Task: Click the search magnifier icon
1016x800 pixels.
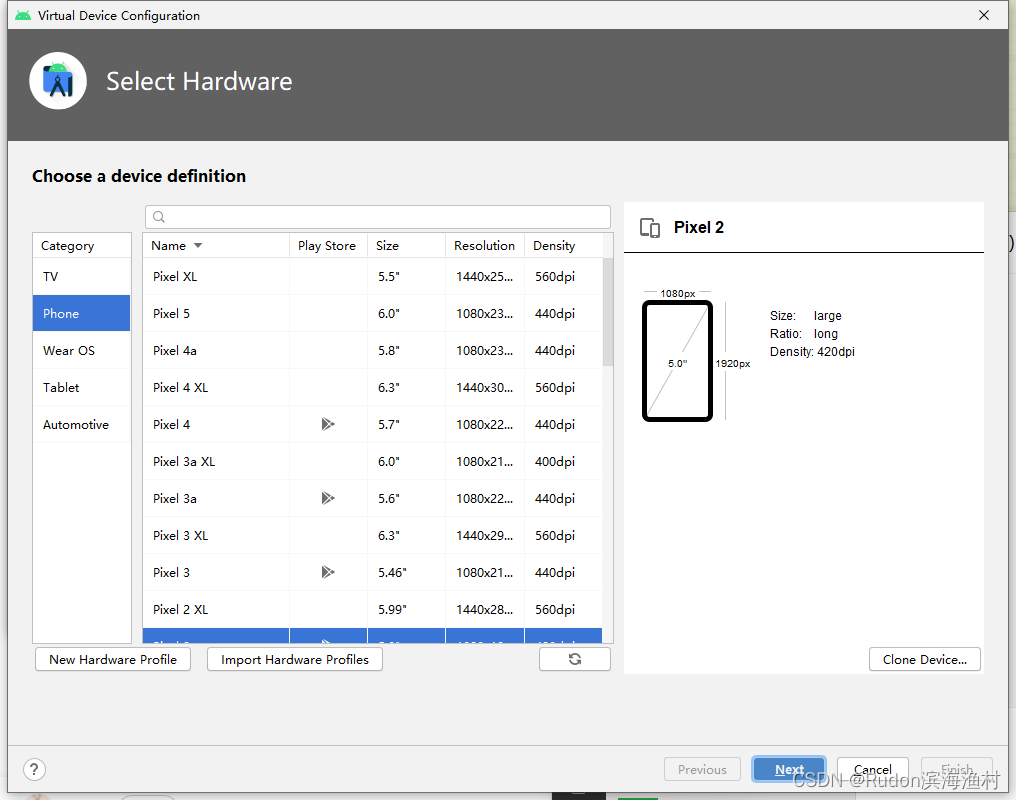Action: (x=159, y=217)
